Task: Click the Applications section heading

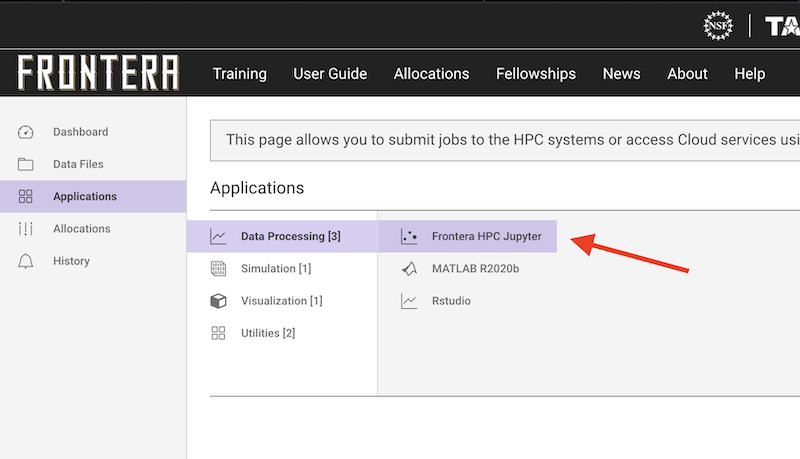Action: click(x=257, y=188)
